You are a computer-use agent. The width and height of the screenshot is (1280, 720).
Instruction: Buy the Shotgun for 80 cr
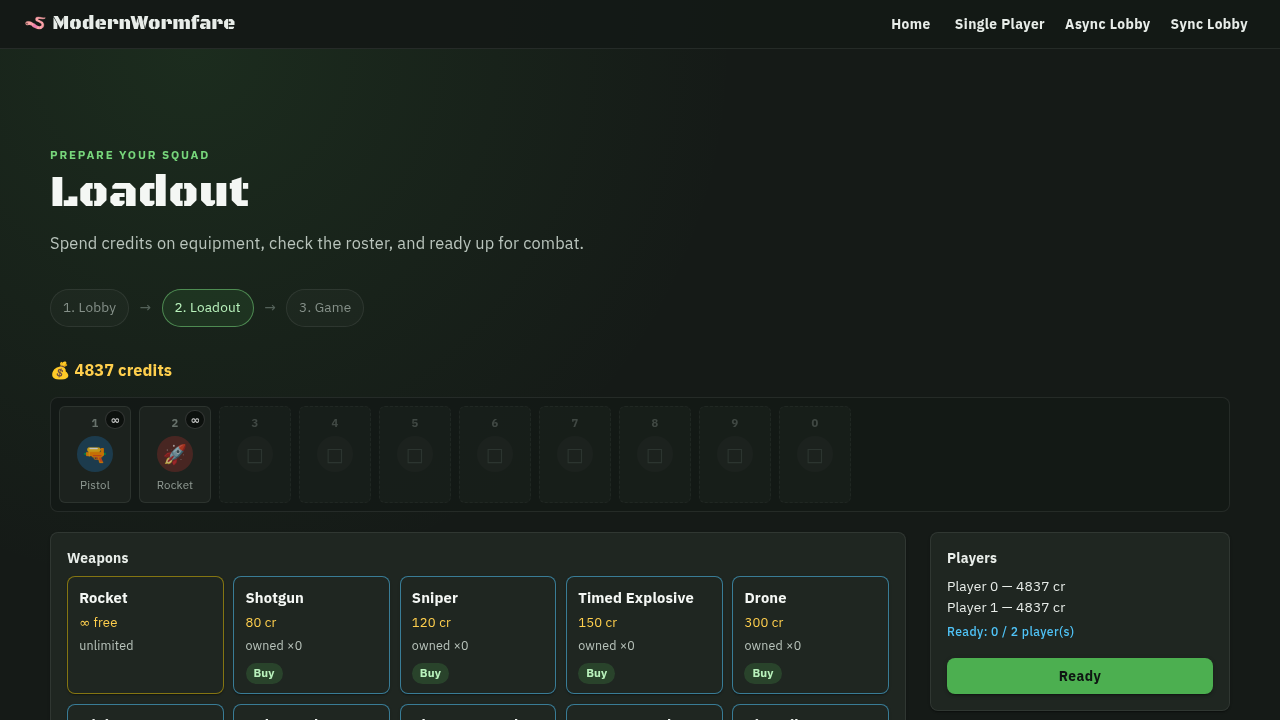(264, 674)
